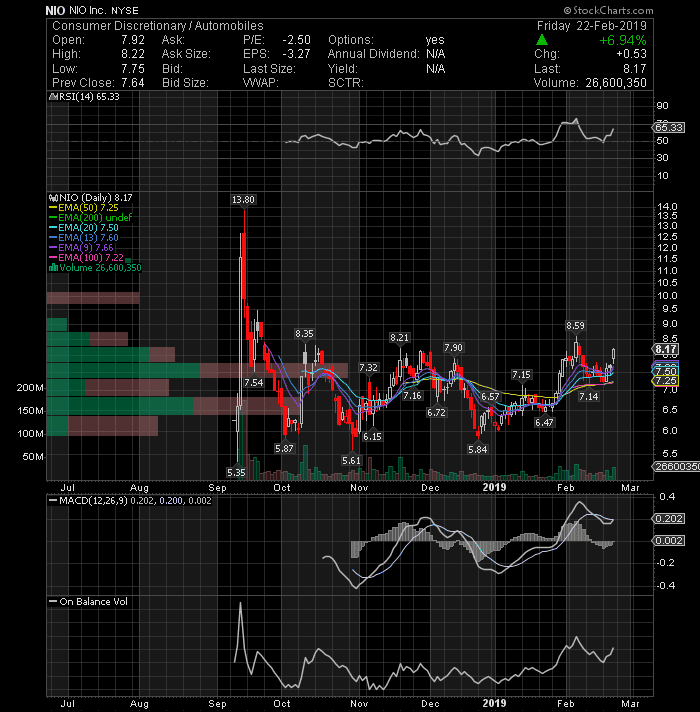Viewport: 700px width, 712px height.
Task: Click the EMA(9) 7.66 legend entry
Action: click(x=86, y=248)
